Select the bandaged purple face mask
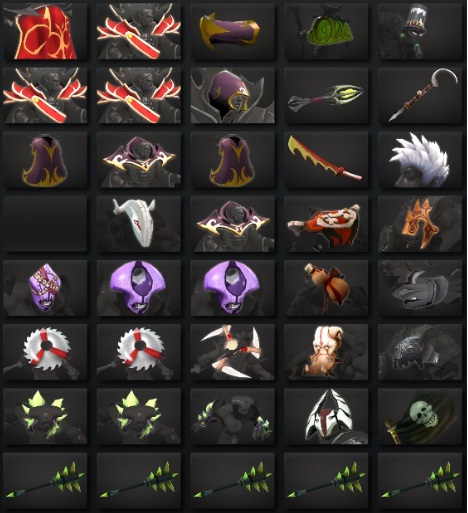The width and height of the screenshot is (468, 513). click(45, 288)
